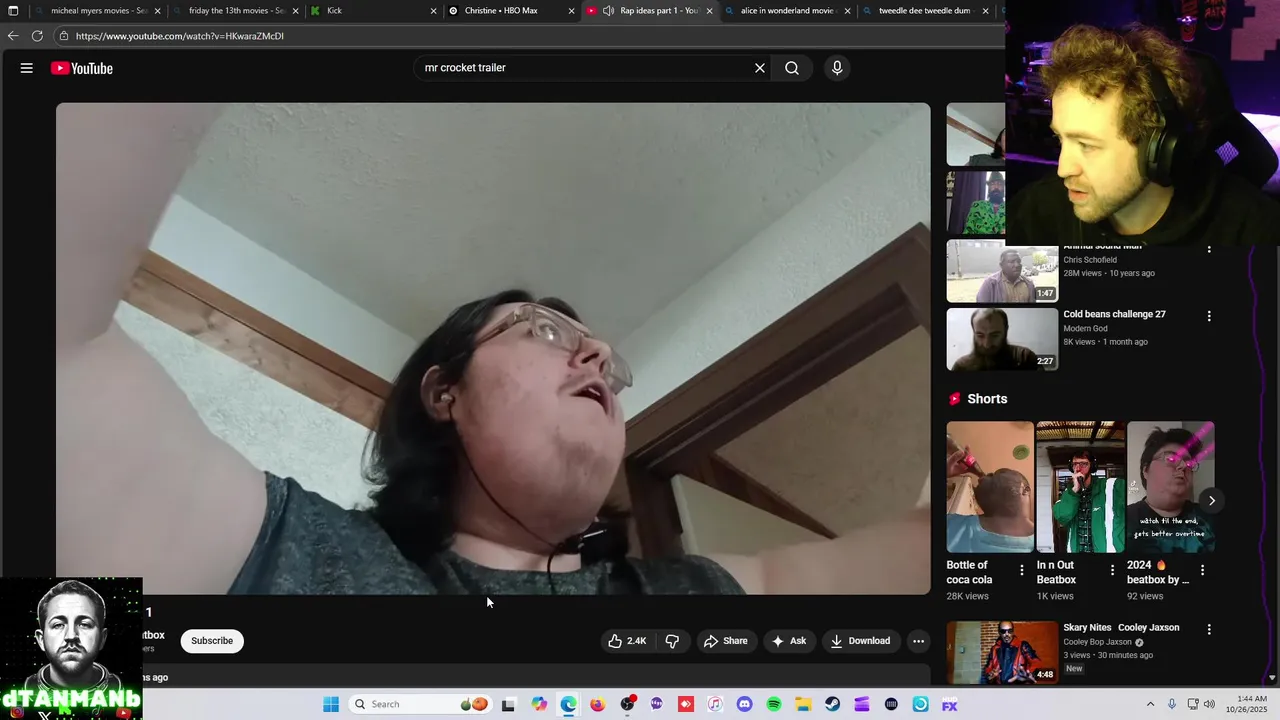Open more actions under the video

pyautogui.click(x=918, y=641)
